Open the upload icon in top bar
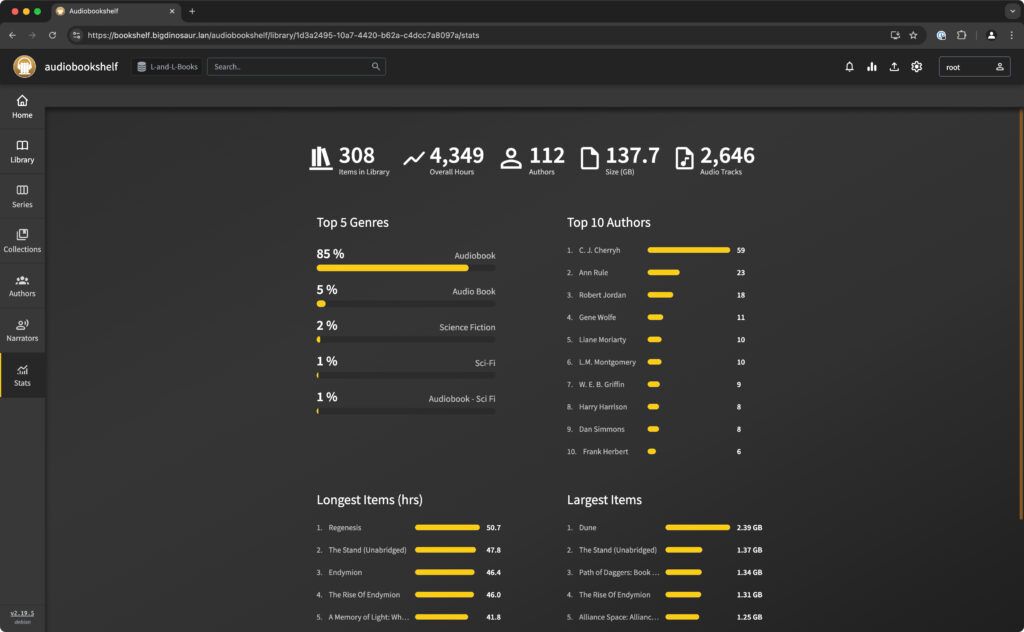 [894, 67]
